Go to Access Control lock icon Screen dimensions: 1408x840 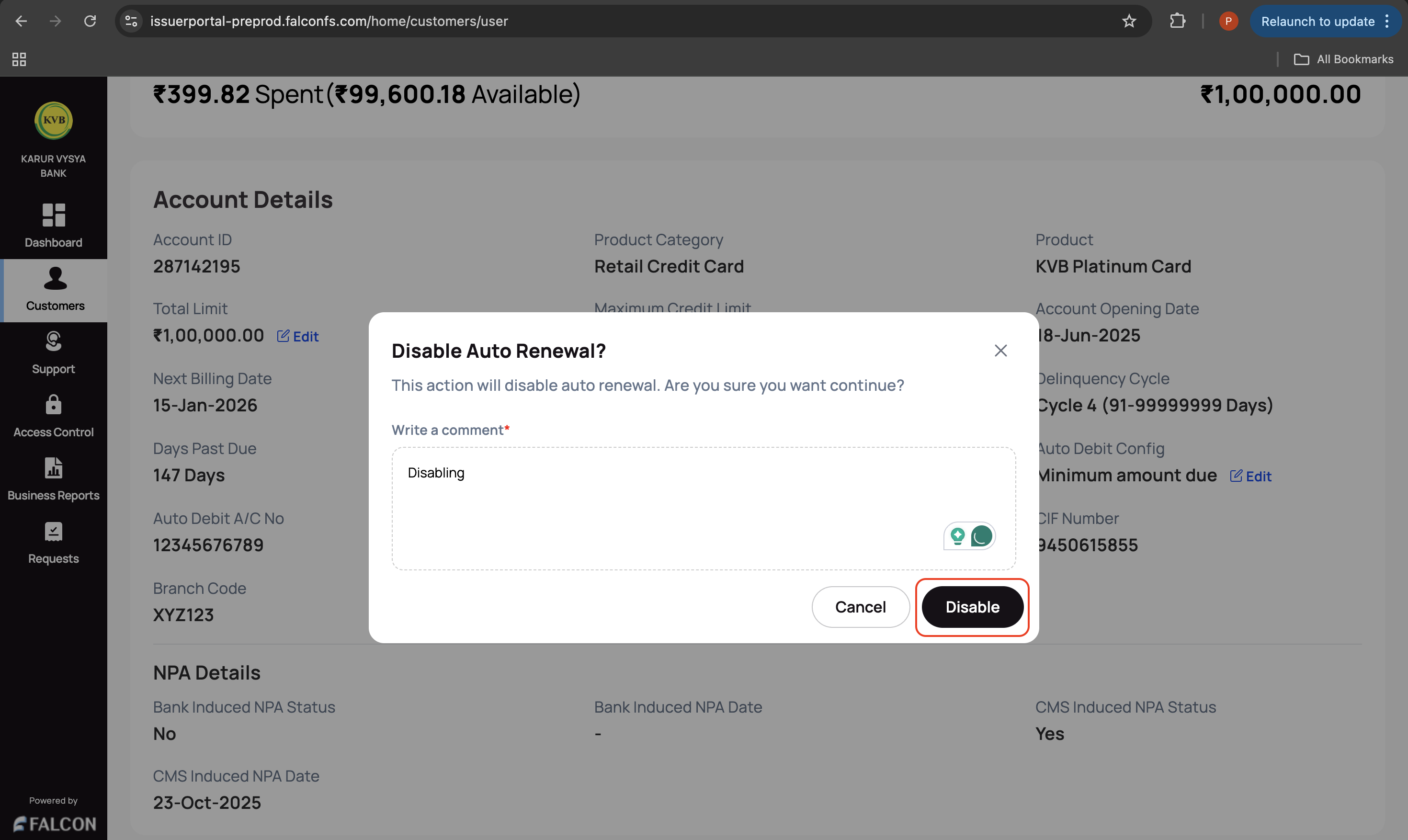(54, 405)
